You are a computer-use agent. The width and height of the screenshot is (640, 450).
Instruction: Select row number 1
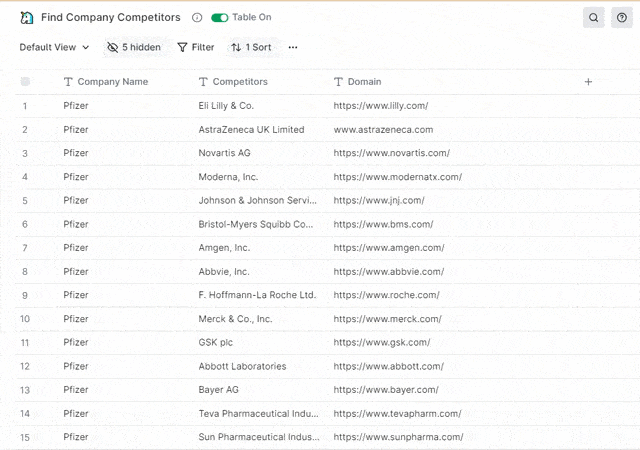click(x=25, y=106)
